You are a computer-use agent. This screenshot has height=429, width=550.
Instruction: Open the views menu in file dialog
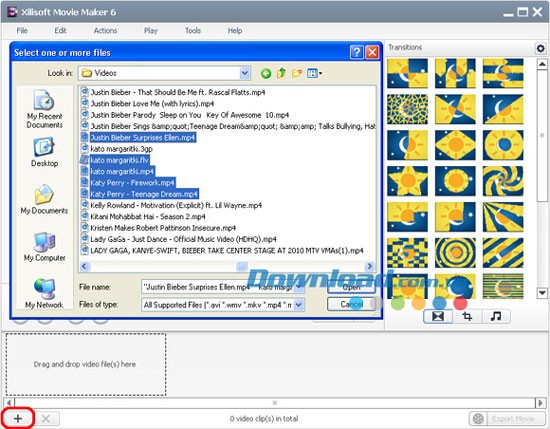click(x=314, y=73)
